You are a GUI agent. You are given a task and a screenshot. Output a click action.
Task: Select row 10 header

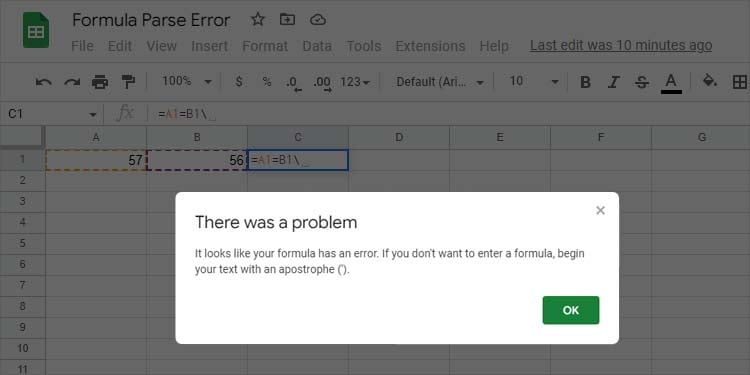[x=22, y=348]
